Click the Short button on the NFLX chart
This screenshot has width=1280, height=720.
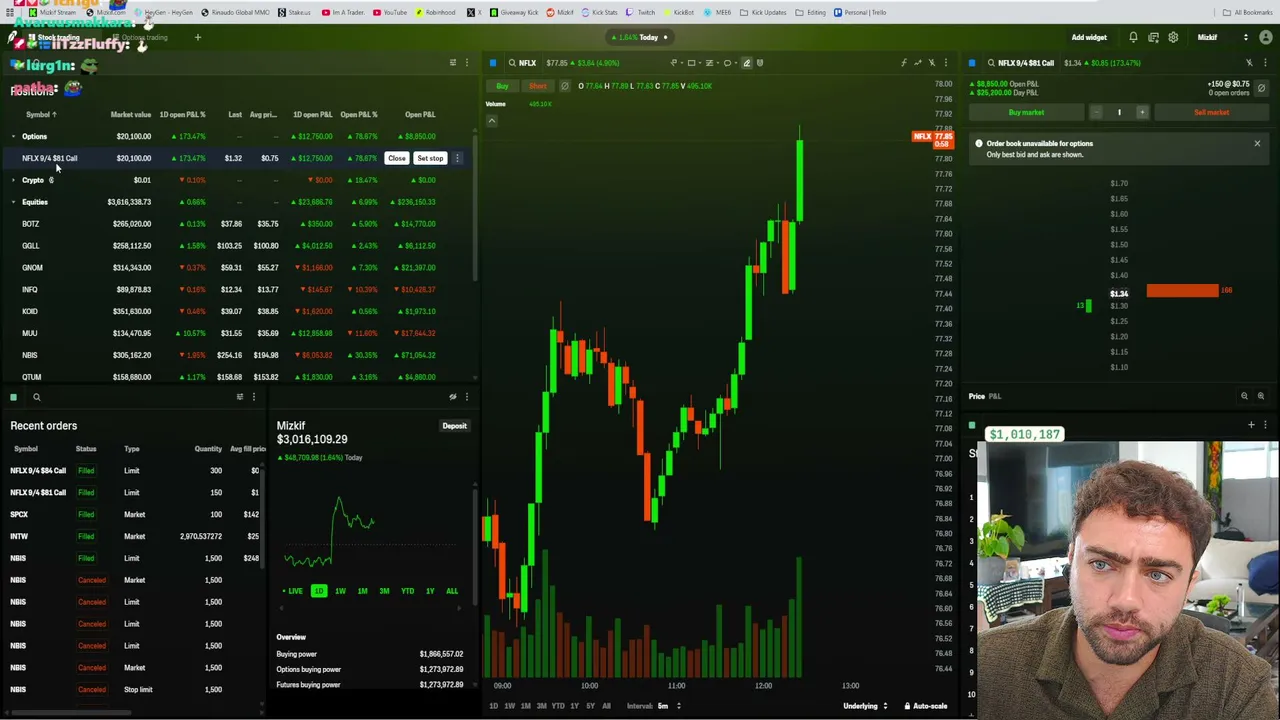pos(538,86)
